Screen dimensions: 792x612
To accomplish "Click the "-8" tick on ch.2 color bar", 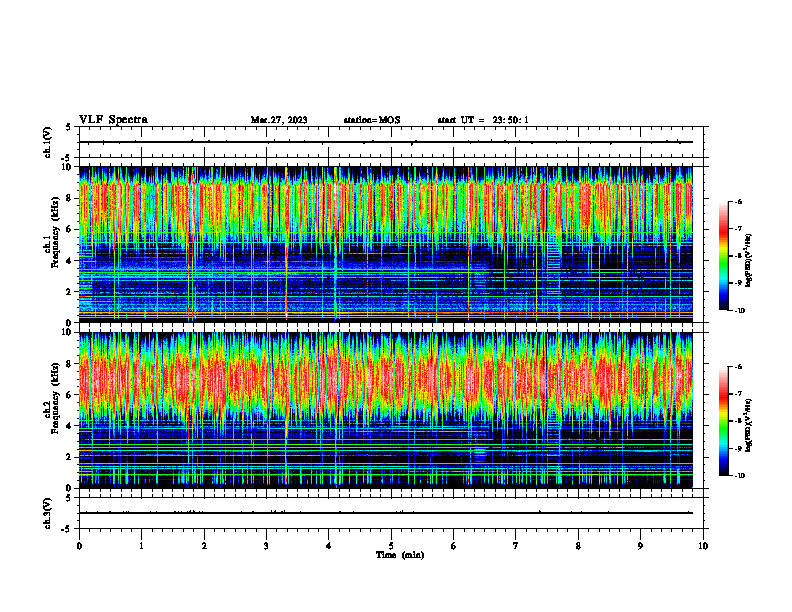I will point(738,421).
